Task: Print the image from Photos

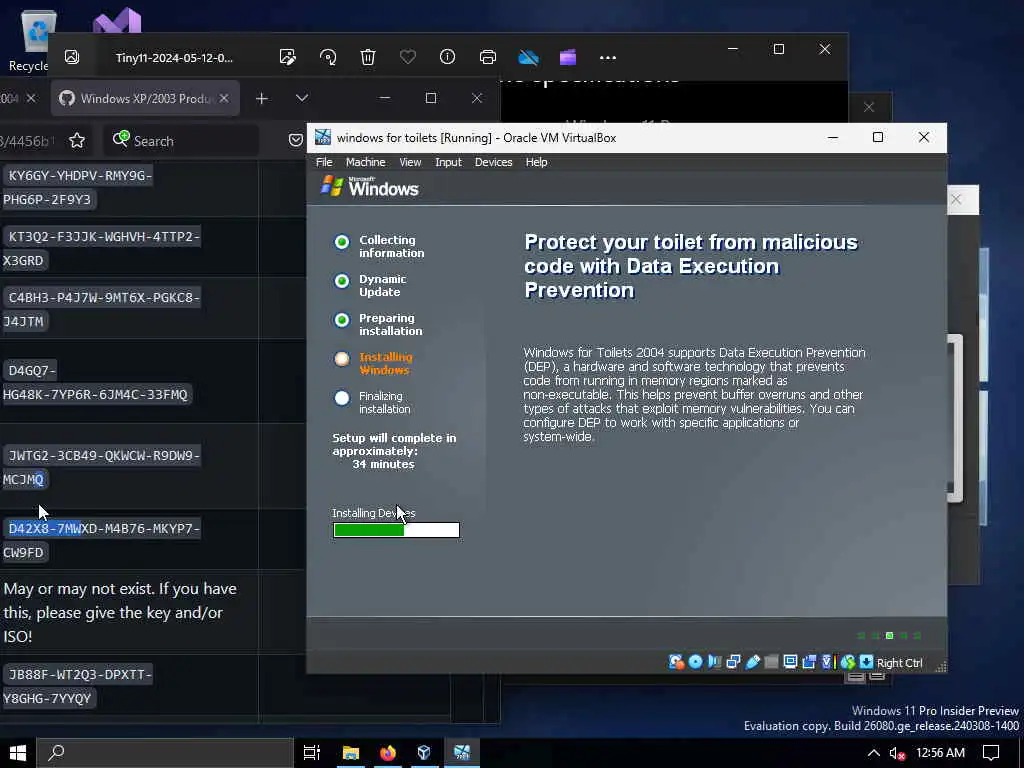Action: (488, 57)
